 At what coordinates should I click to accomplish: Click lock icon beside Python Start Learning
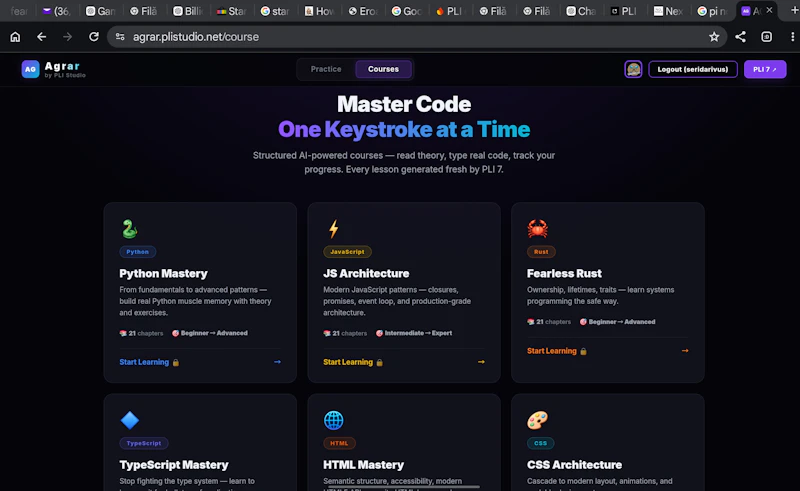(x=176, y=362)
